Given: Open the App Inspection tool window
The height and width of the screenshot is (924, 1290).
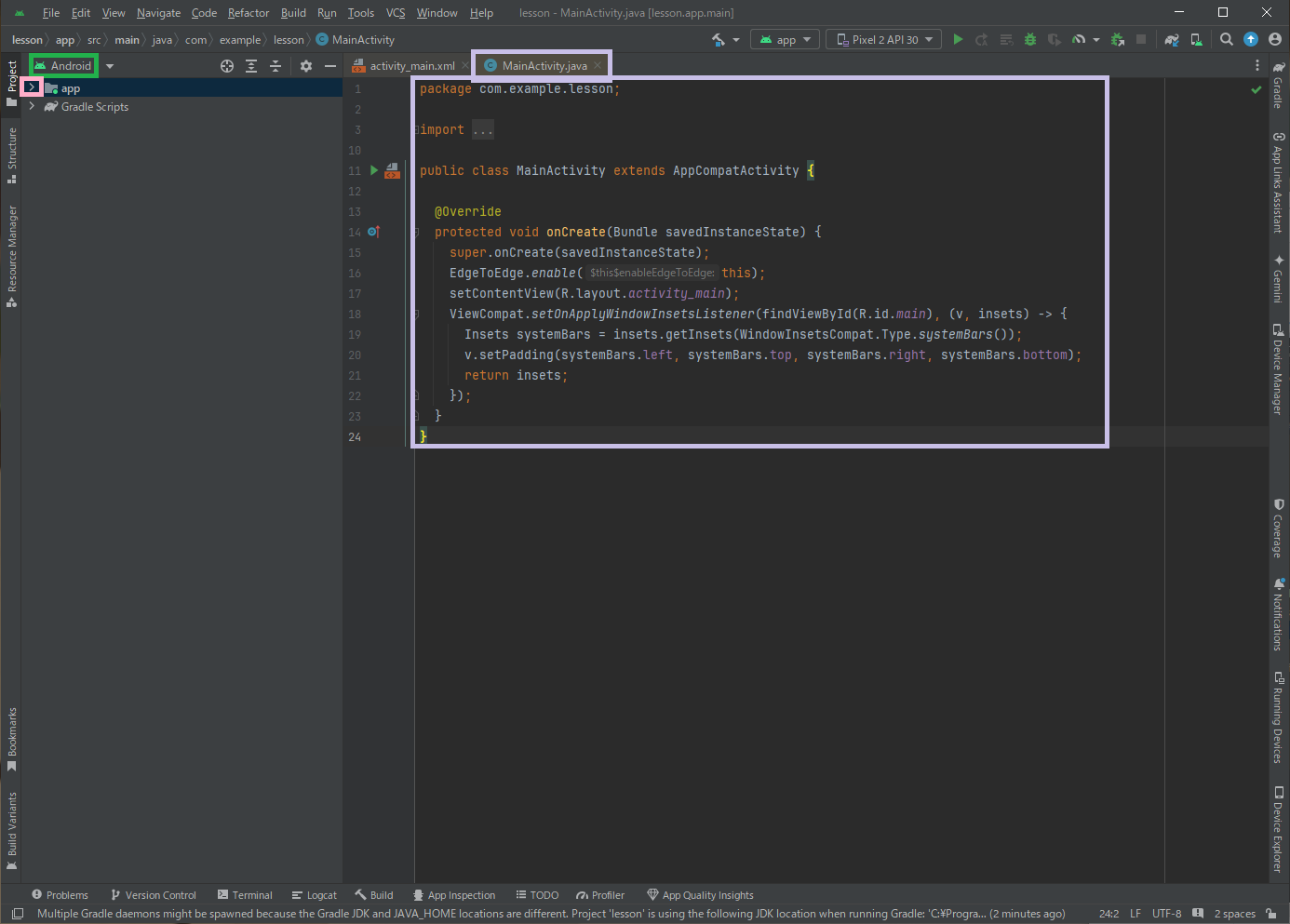Looking at the screenshot, I should (454, 895).
